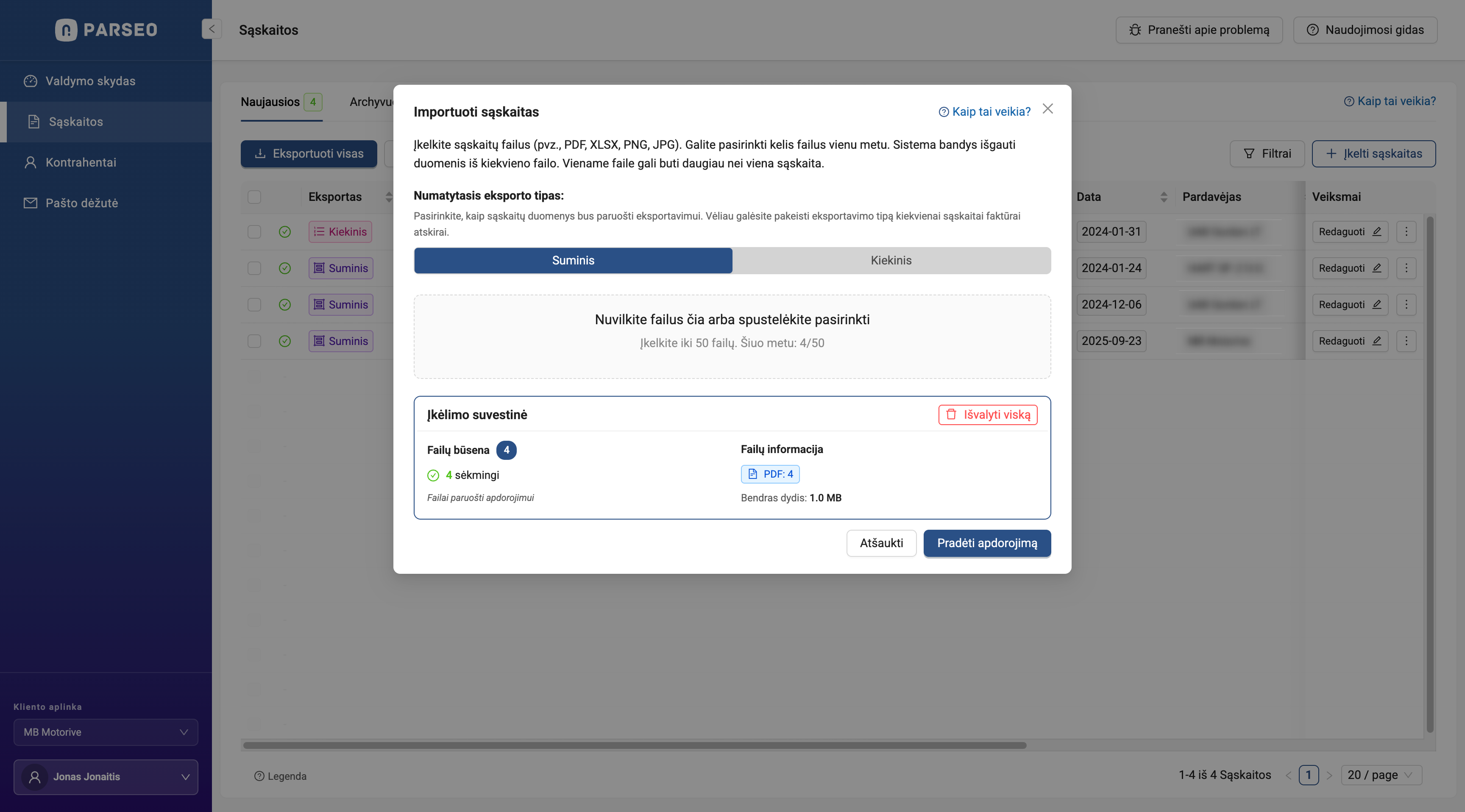Open the Jonas Jonaitis user menu
Image resolution: width=1465 pixels, height=812 pixels.
106,777
